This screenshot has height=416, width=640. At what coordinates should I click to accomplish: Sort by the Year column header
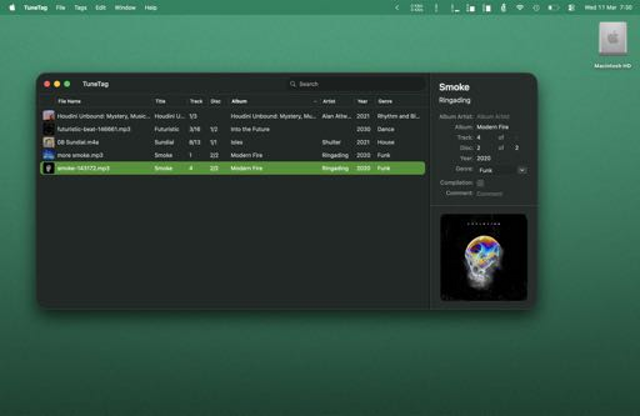(x=362, y=101)
